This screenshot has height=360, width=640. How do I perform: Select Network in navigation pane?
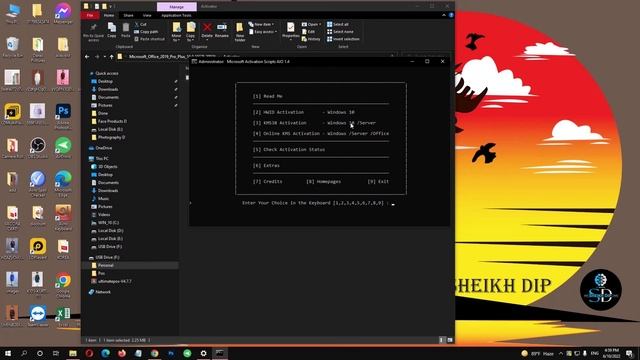[102, 292]
